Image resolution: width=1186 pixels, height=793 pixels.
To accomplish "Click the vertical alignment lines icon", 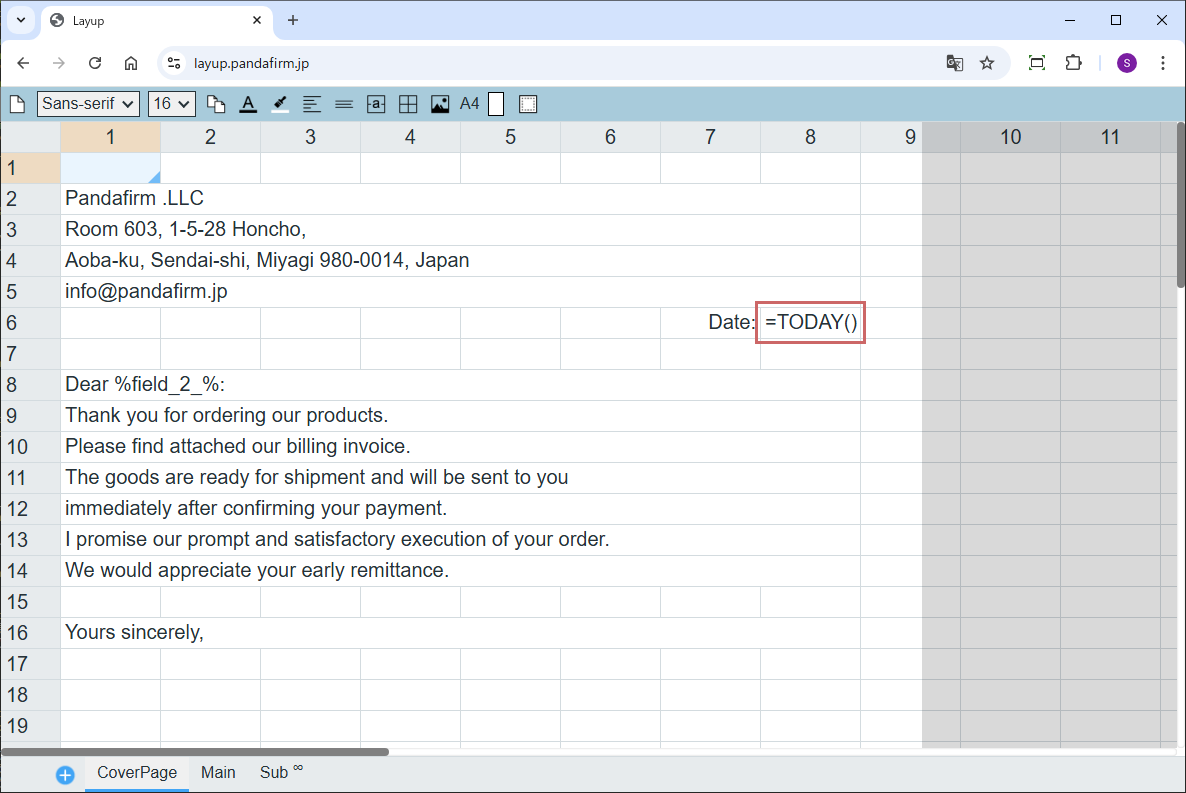I will point(344,104).
